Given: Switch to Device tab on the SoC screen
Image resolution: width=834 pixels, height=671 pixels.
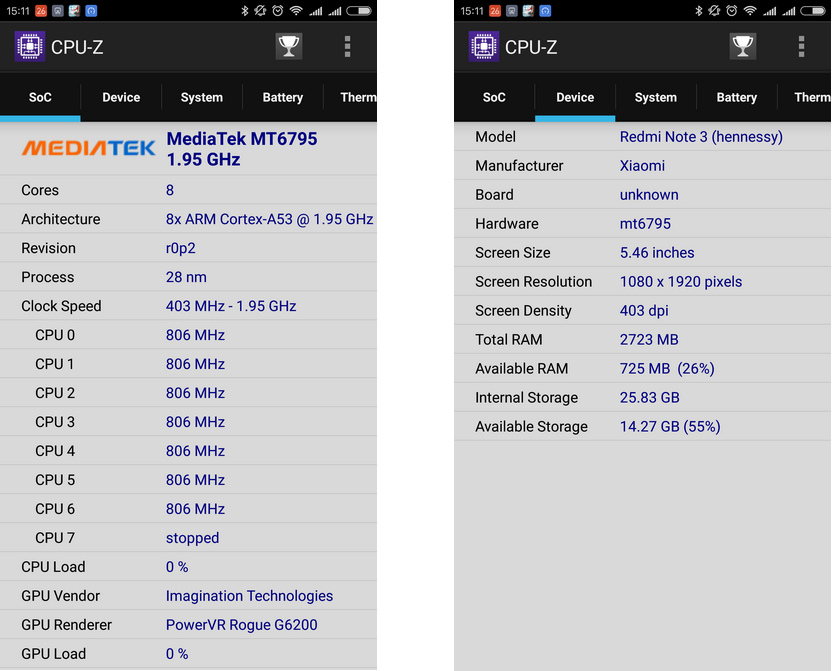Looking at the screenshot, I should click(x=121, y=97).
